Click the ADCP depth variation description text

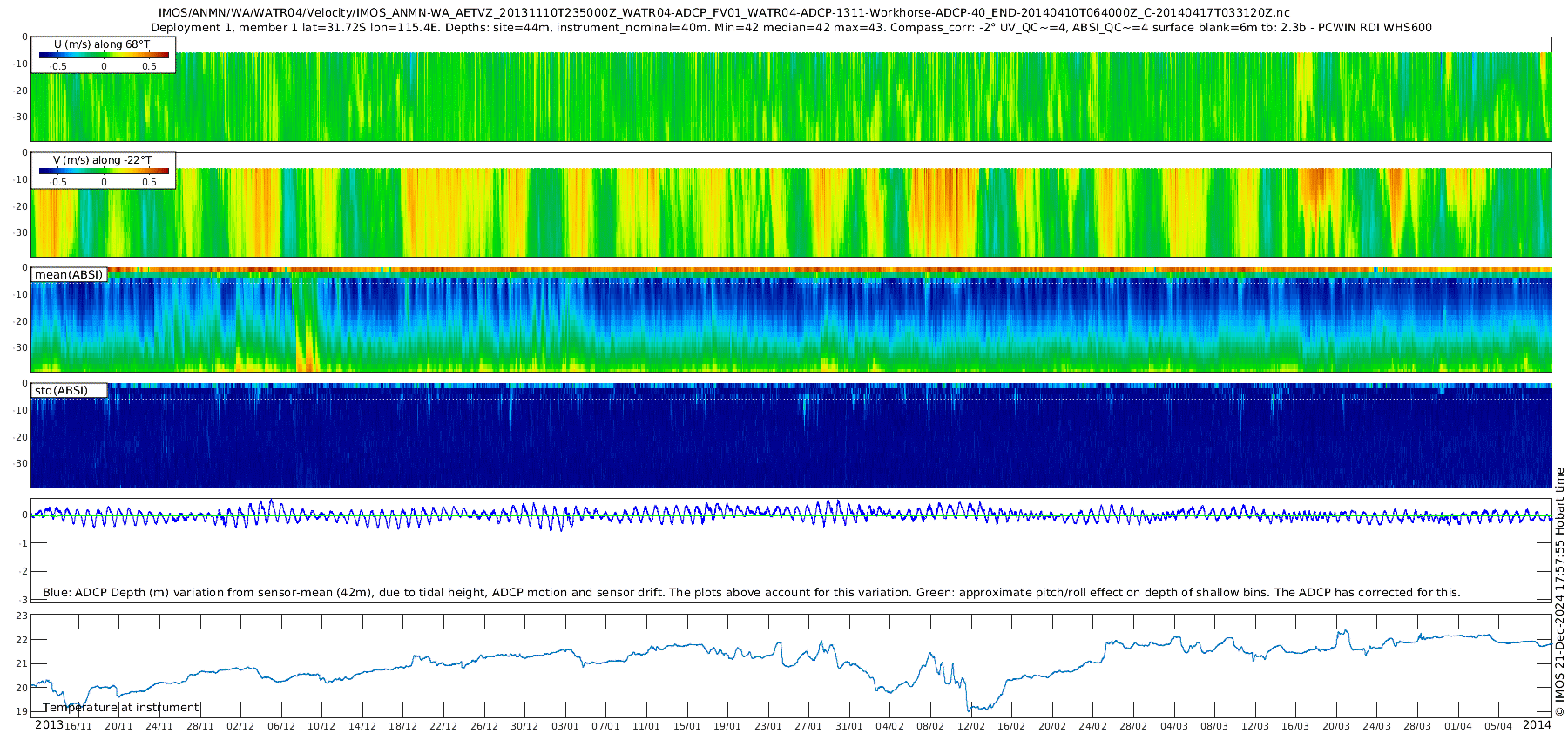click(x=751, y=593)
